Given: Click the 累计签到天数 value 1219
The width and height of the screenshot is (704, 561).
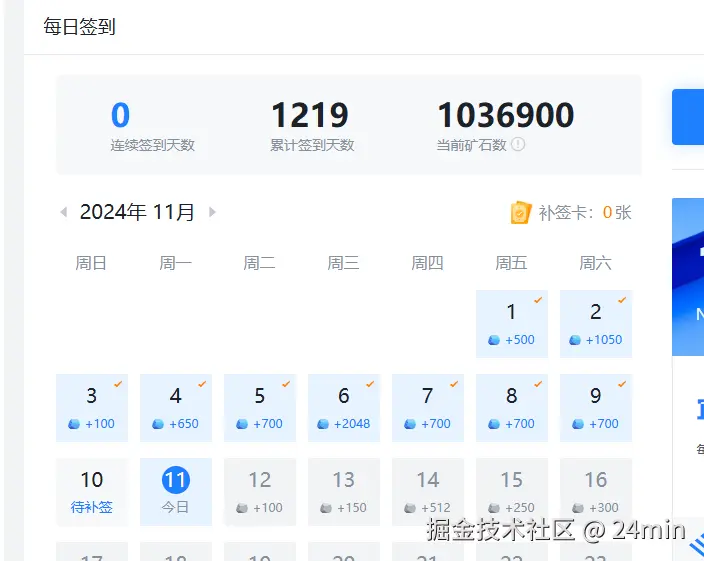Looking at the screenshot, I should [310, 115].
